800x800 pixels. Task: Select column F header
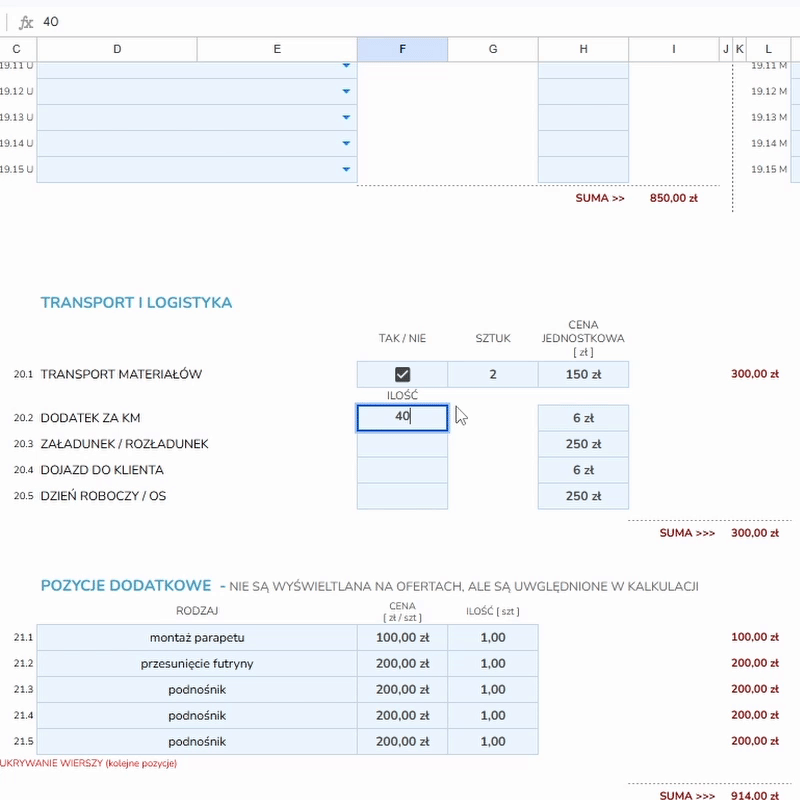402,49
